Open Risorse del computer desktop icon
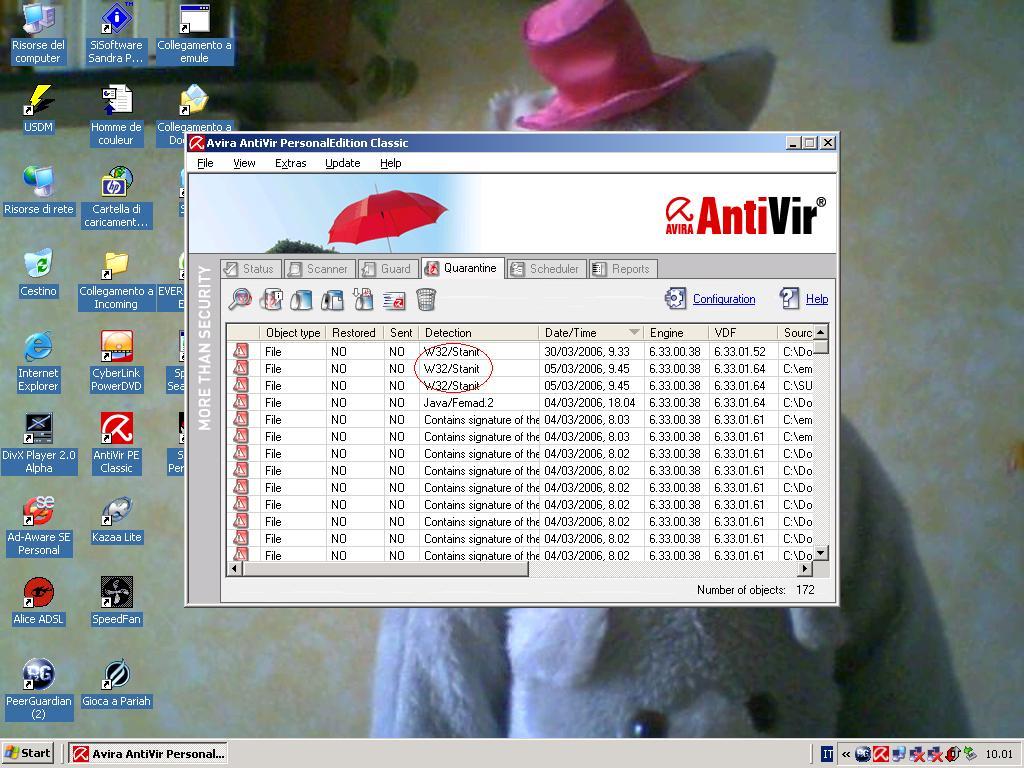This screenshot has height=768, width=1024. pos(38,33)
